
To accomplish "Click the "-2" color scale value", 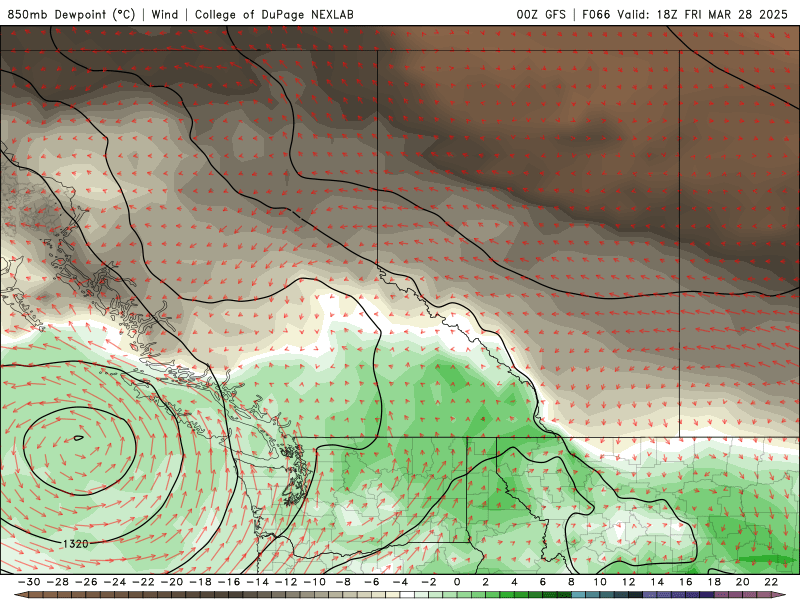I will click(x=429, y=582).
